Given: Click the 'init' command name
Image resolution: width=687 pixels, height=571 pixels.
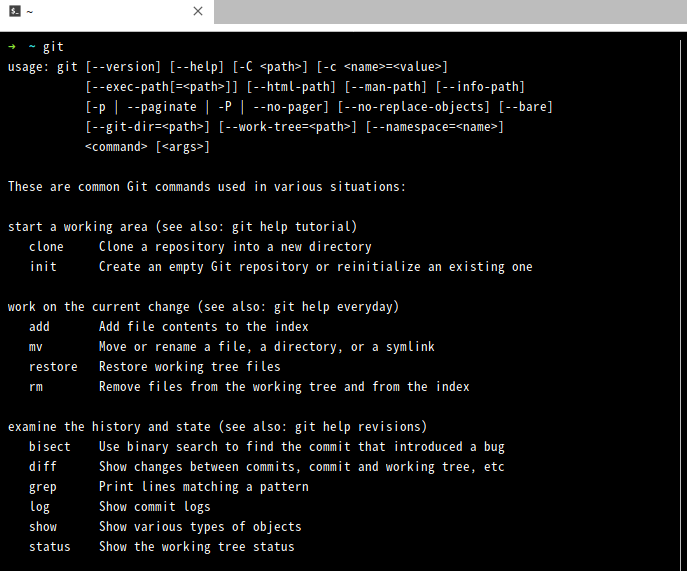Looking at the screenshot, I should 43,267.
